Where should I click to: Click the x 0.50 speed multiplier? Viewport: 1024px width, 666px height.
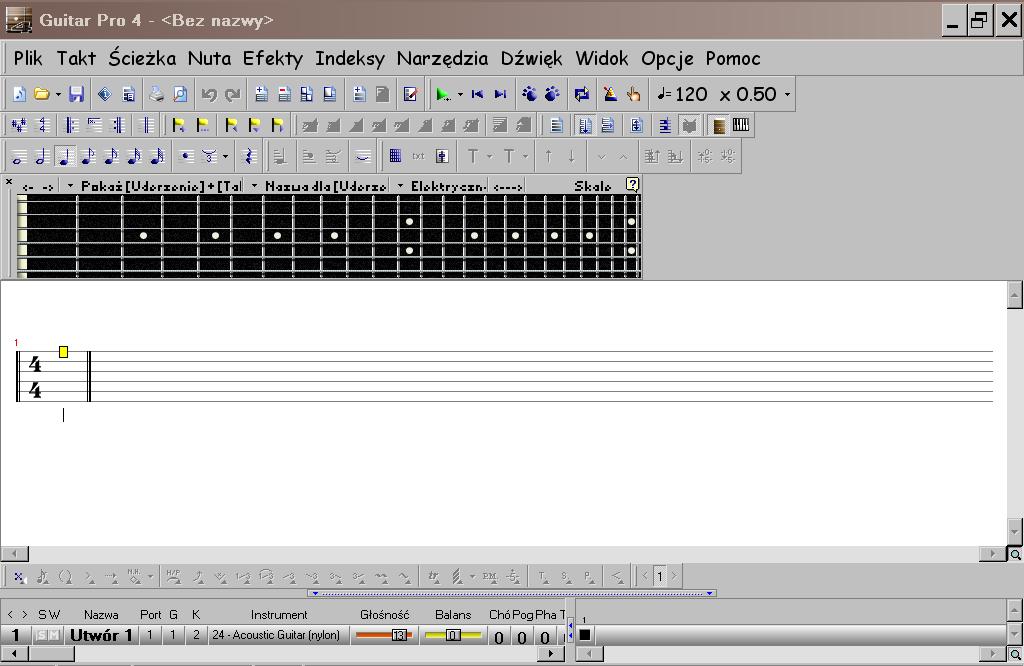tap(748, 95)
